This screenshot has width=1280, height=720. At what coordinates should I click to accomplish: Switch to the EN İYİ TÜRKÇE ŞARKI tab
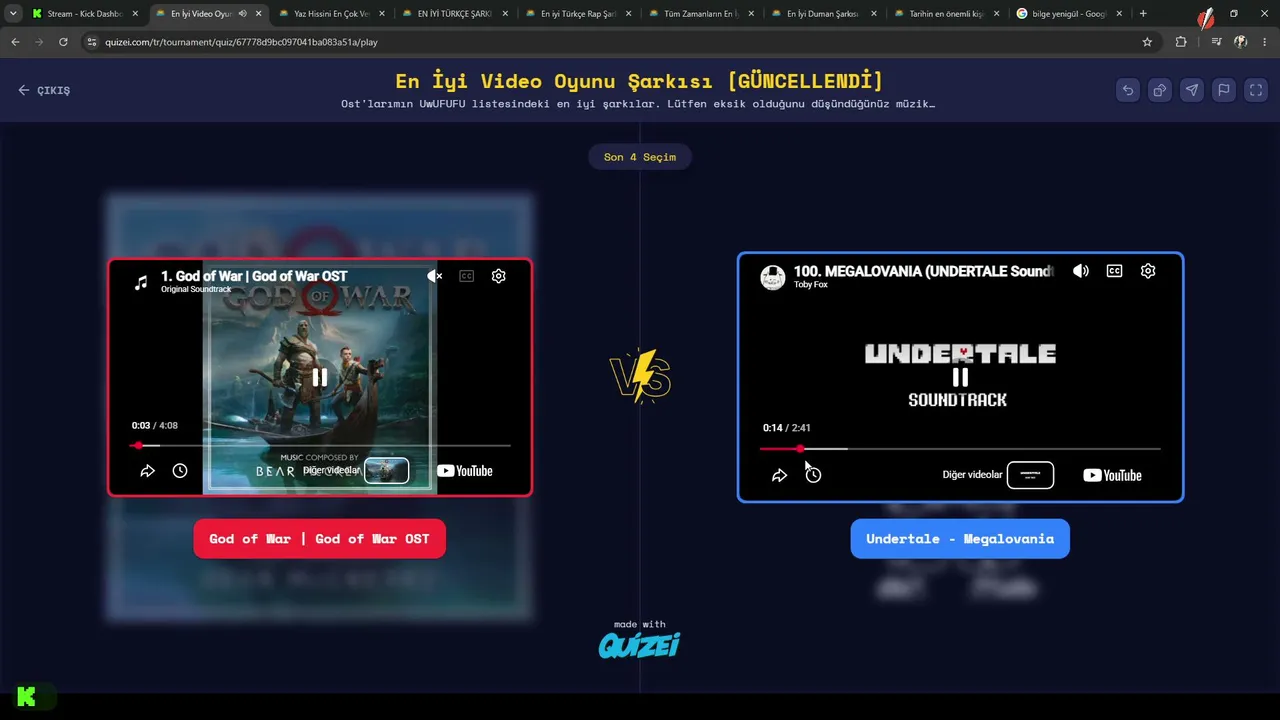pos(455,14)
